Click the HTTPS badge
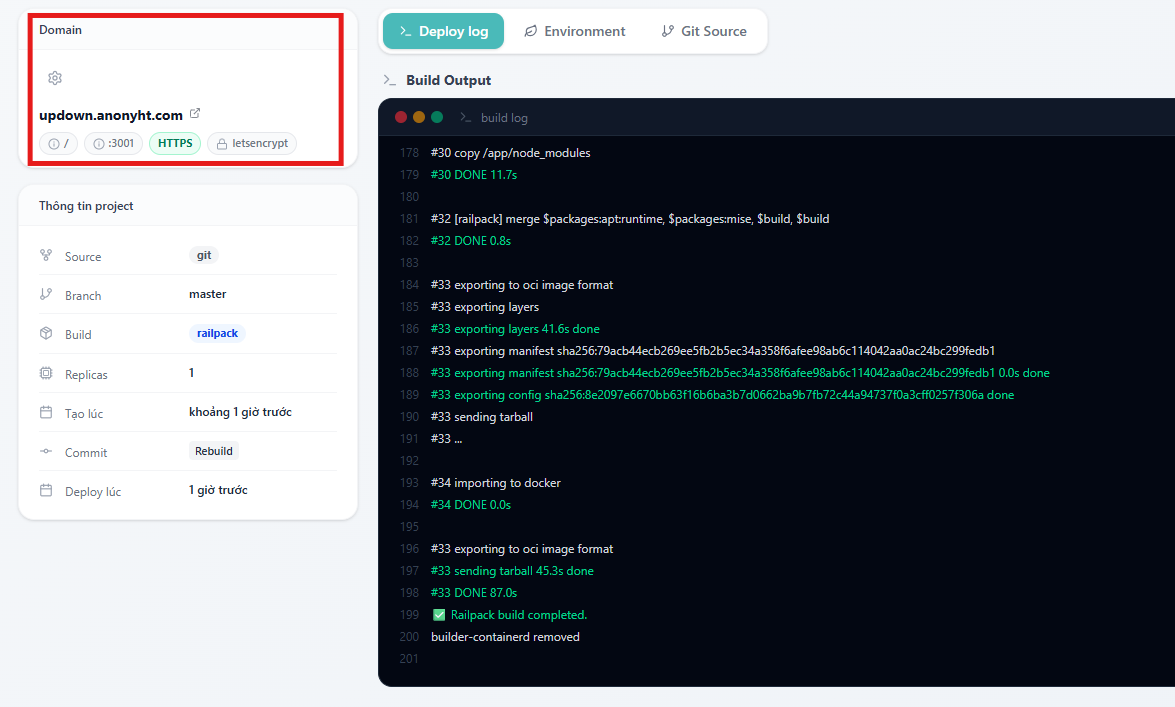 (175, 143)
